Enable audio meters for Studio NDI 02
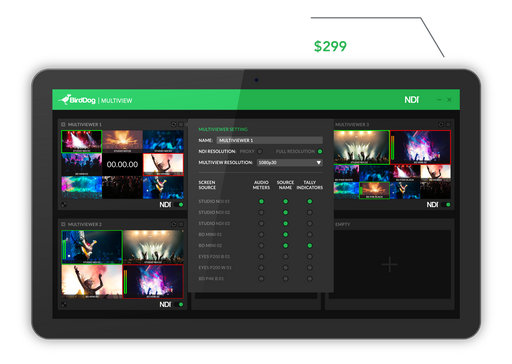 coord(261,212)
